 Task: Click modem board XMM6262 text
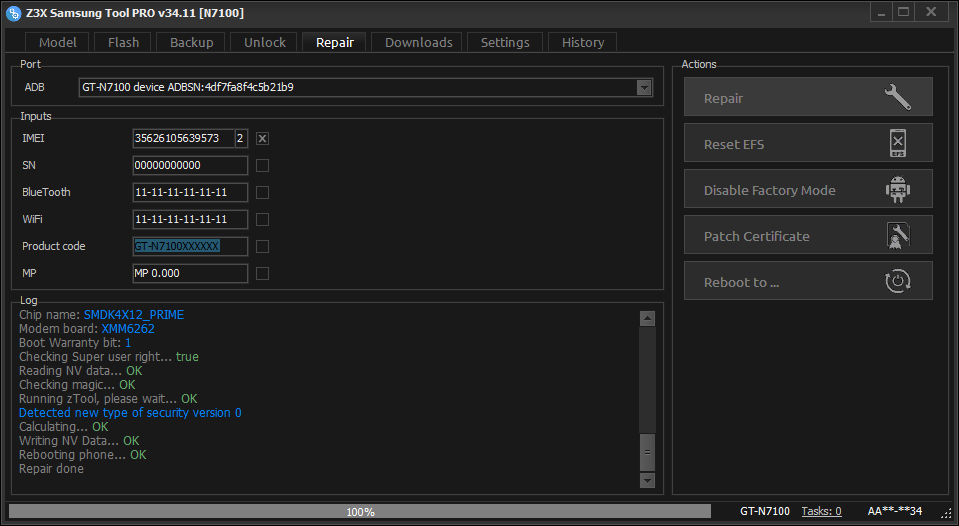[128, 328]
